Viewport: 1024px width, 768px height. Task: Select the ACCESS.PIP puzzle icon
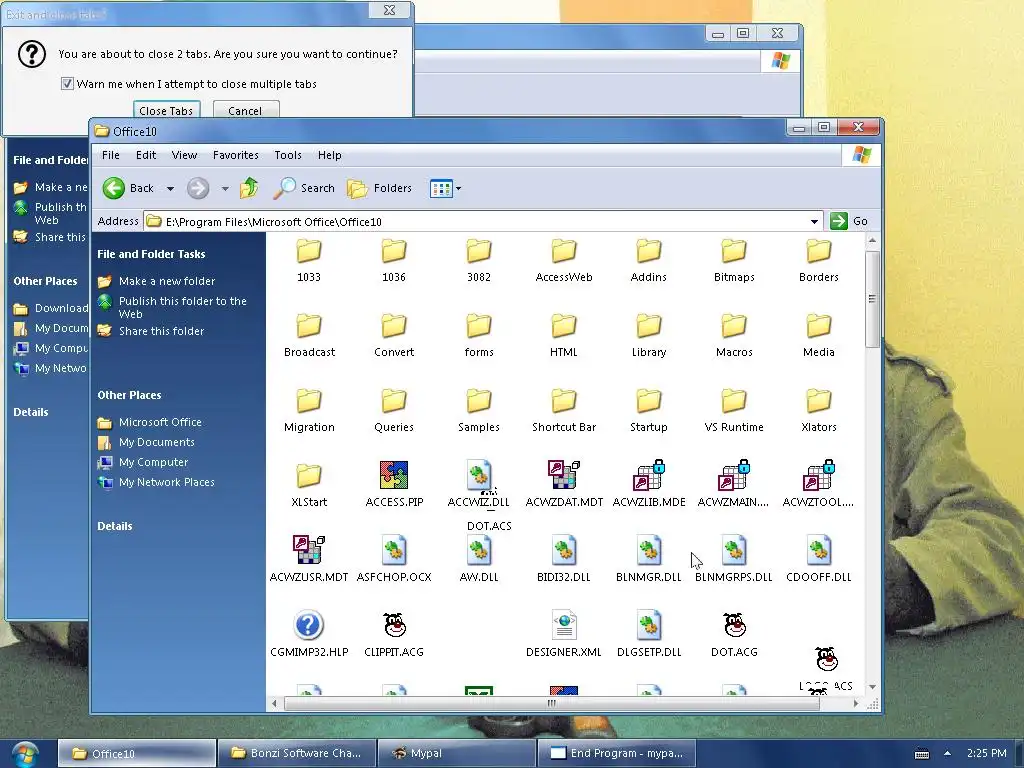point(394,475)
